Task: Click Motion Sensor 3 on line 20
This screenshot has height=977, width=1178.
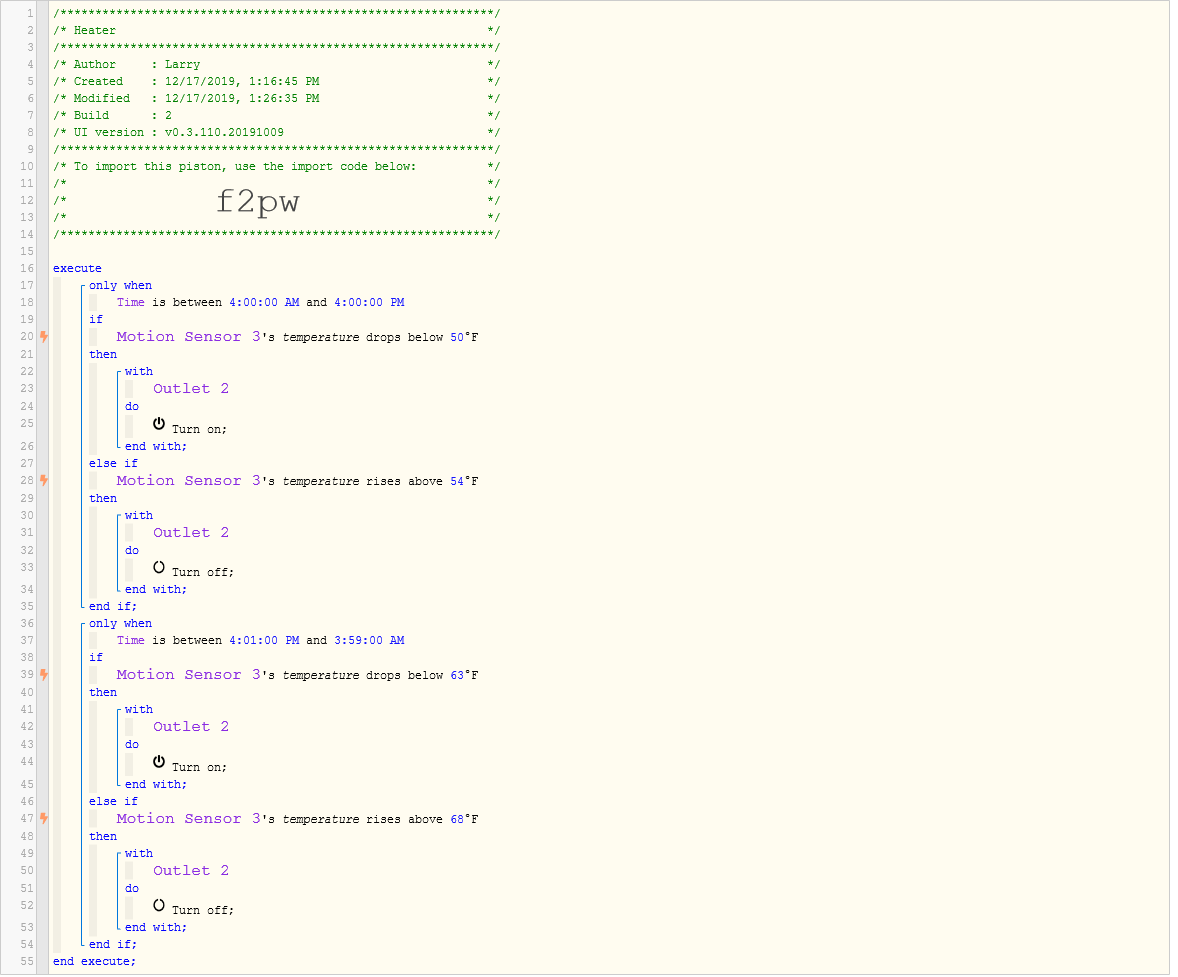Action: click(x=189, y=337)
